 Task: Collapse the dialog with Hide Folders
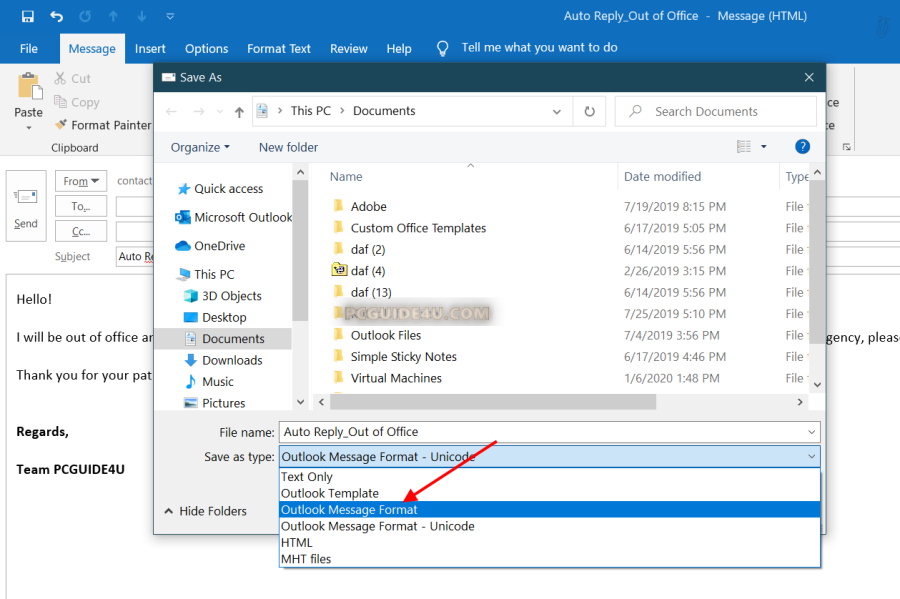pyautogui.click(x=204, y=511)
